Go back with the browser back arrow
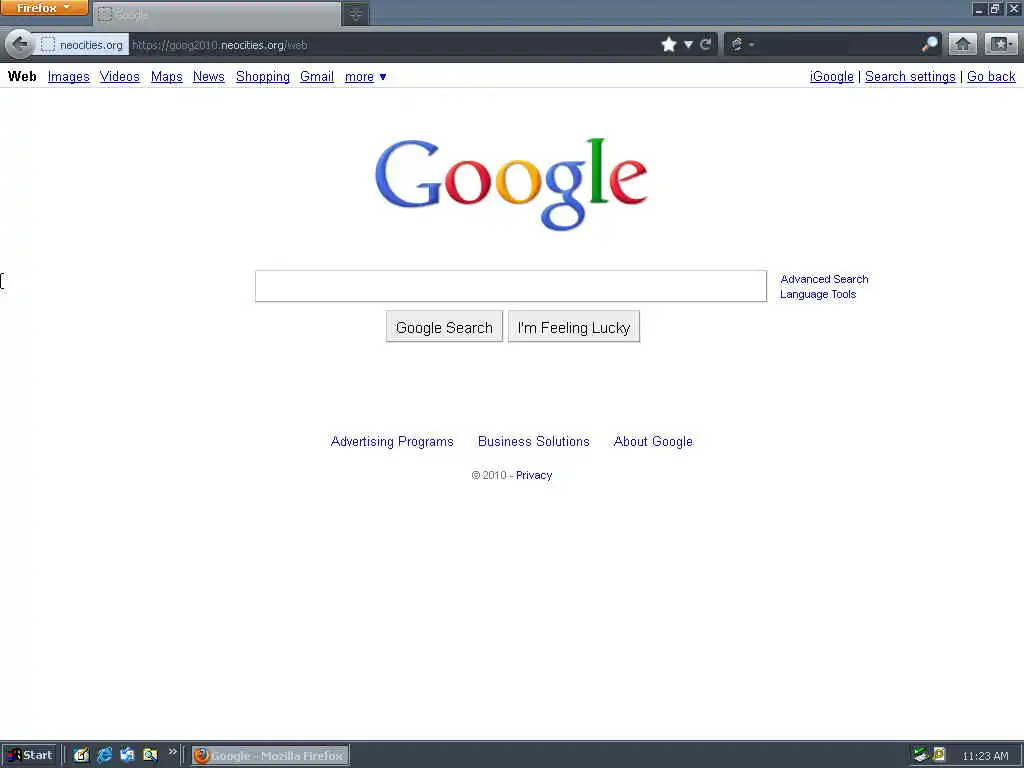The image size is (1024, 768). tap(20, 44)
